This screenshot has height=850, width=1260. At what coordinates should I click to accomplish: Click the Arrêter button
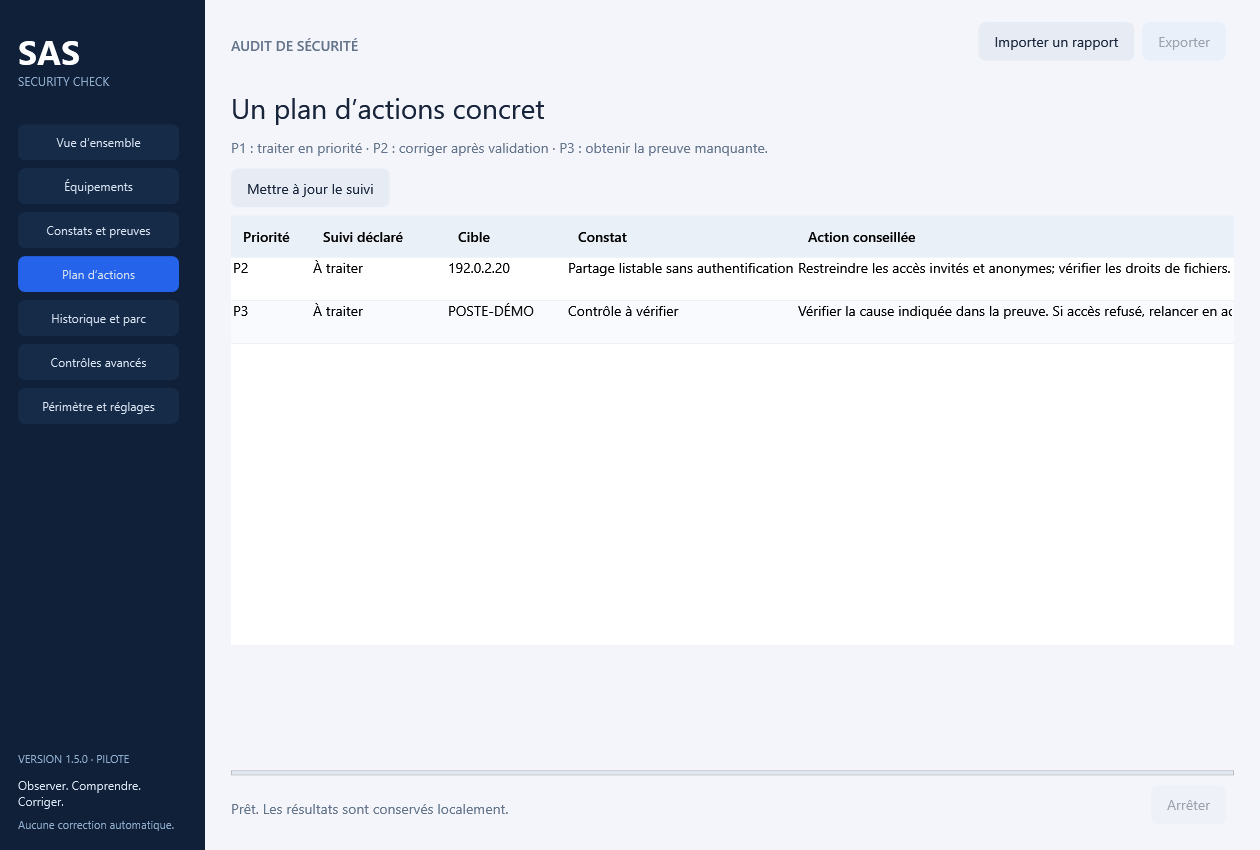point(1188,805)
